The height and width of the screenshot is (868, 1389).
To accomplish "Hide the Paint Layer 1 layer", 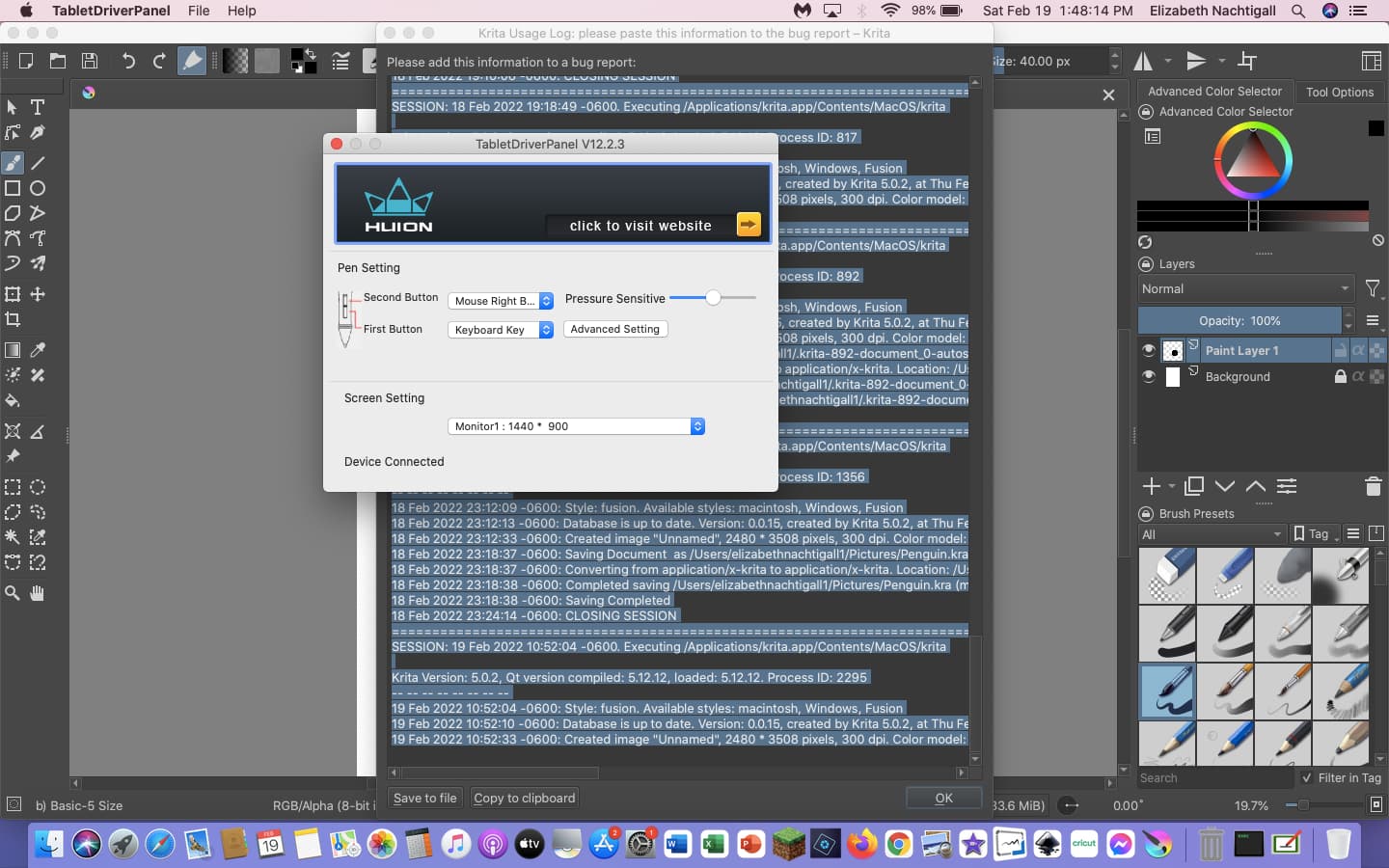I will tap(1148, 350).
